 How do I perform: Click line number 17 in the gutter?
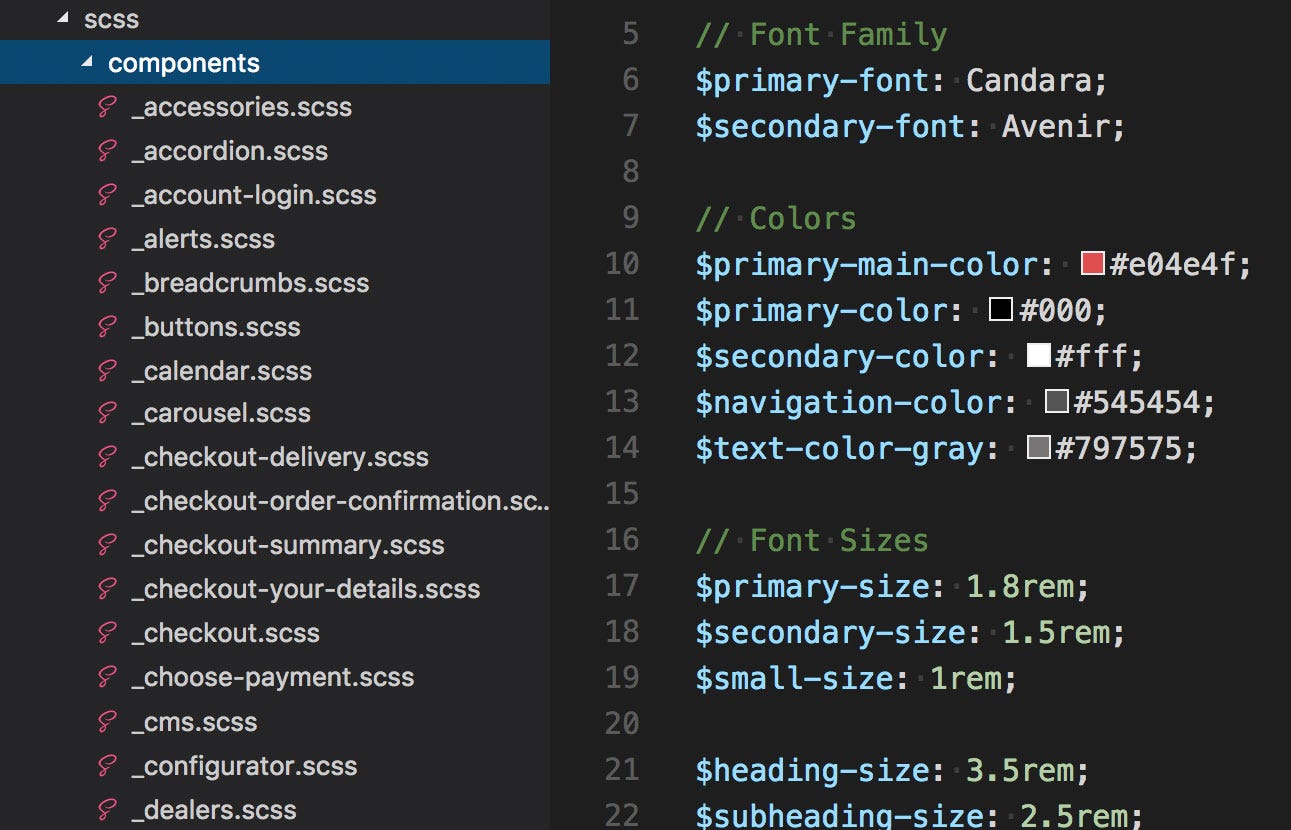pos(622,586)
